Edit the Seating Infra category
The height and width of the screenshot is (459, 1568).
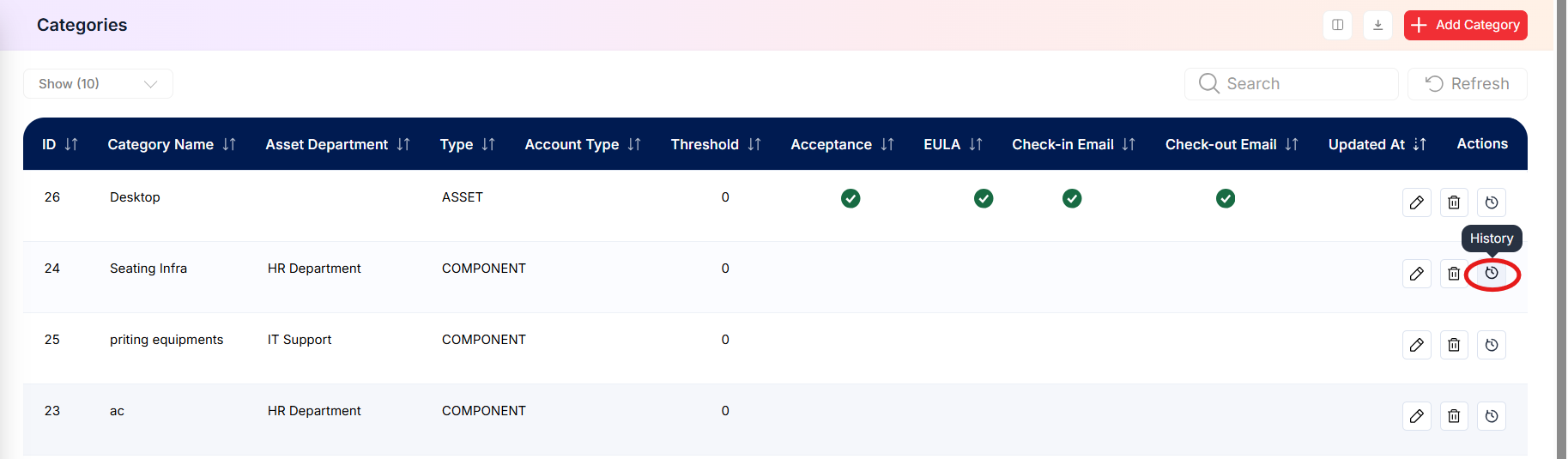pos(1417,274)
